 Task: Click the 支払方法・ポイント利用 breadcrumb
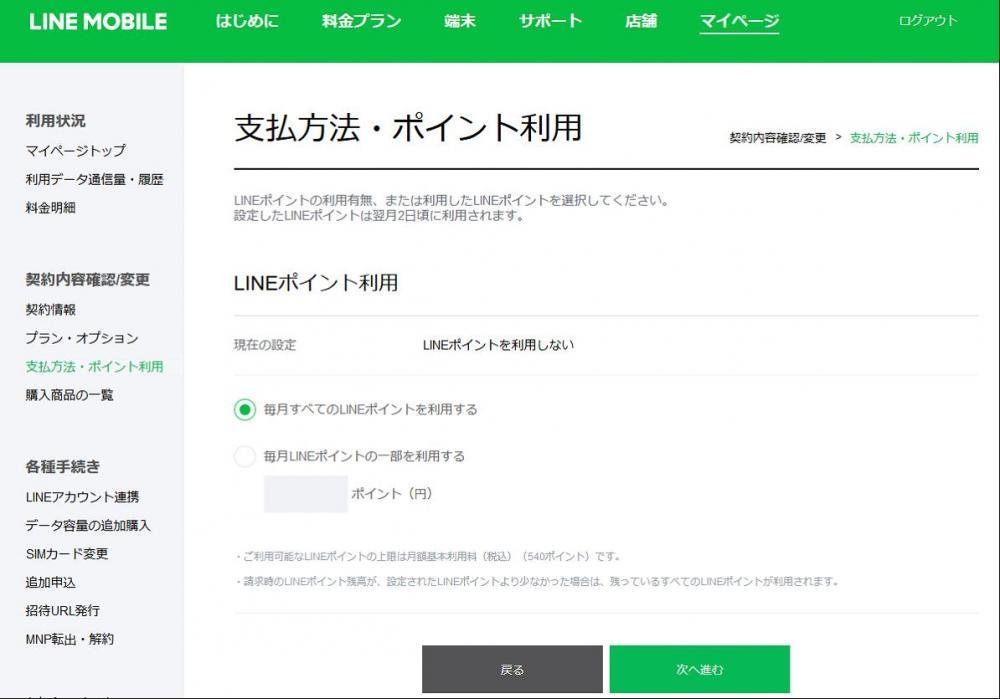click(x=914, y=138)
